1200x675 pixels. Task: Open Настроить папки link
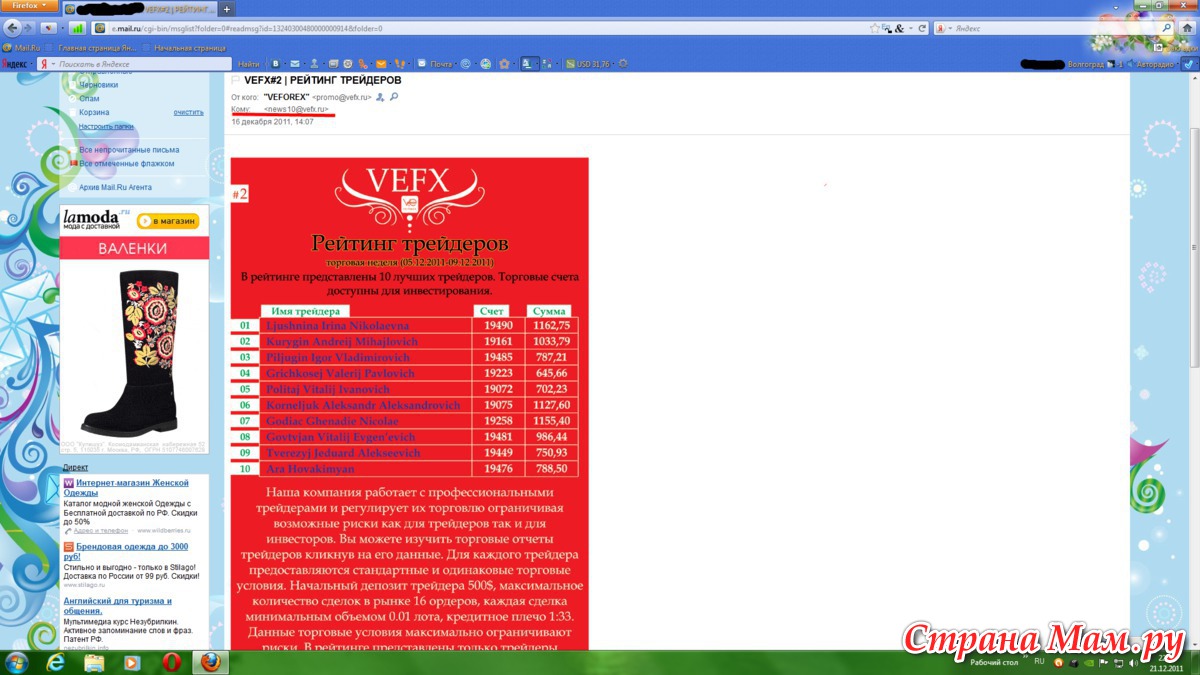click(x=106, y=126)
